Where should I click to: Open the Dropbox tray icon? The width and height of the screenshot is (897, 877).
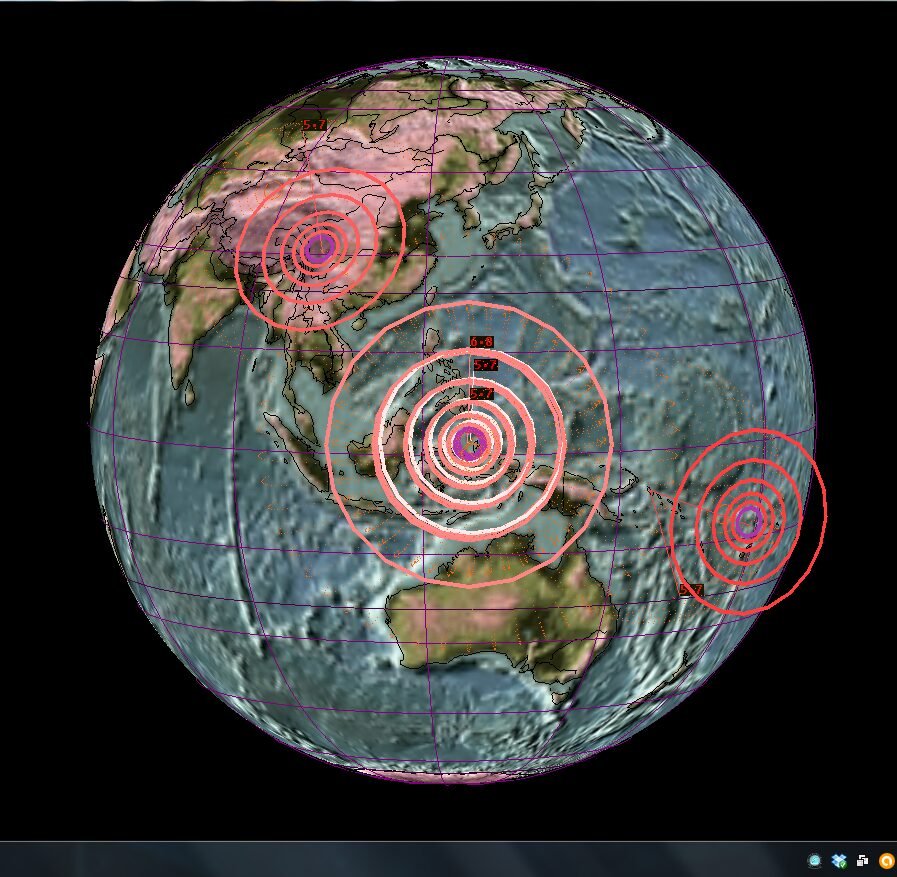click(839, 860)
